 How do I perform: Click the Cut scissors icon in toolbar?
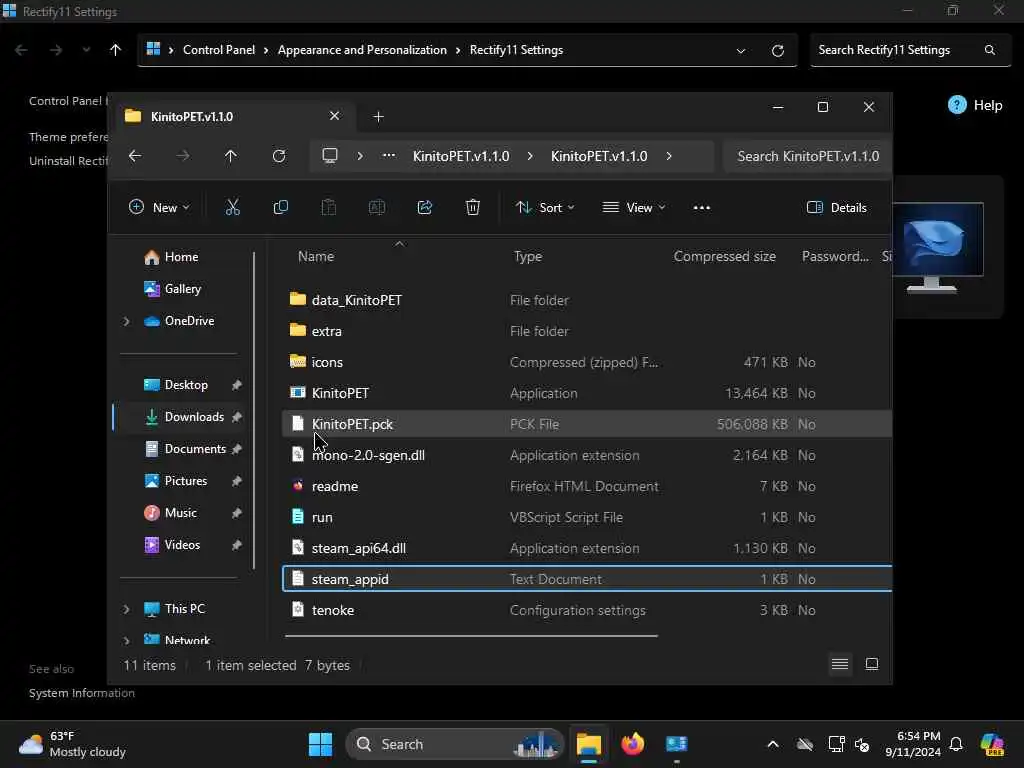(x=232, y=208)
